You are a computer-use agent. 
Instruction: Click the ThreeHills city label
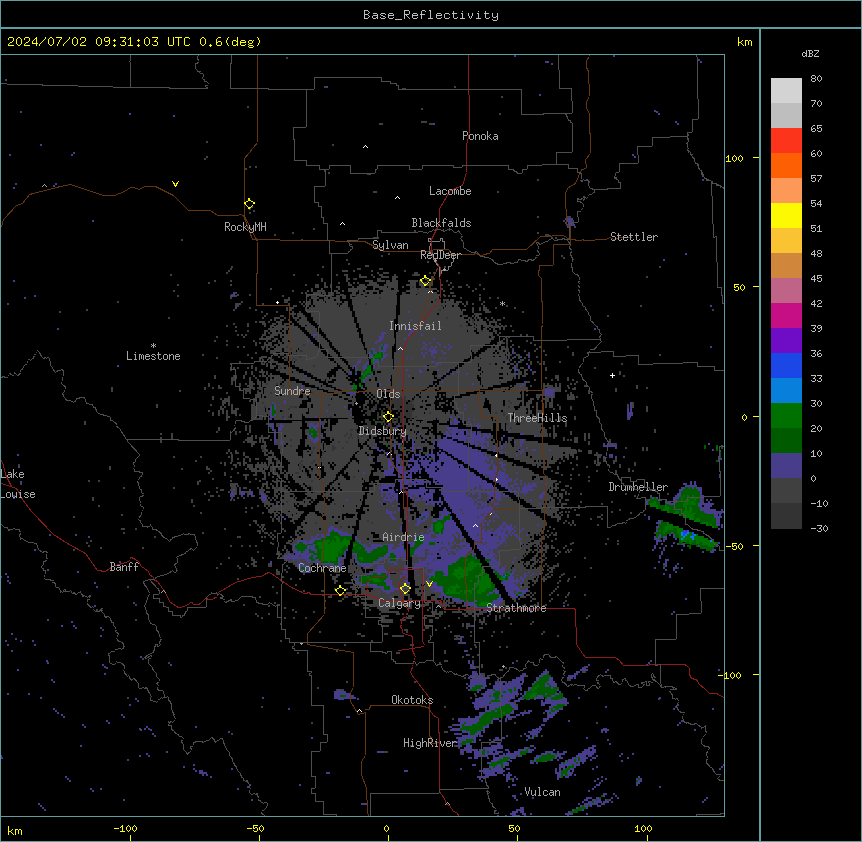[x=537, y=418]
